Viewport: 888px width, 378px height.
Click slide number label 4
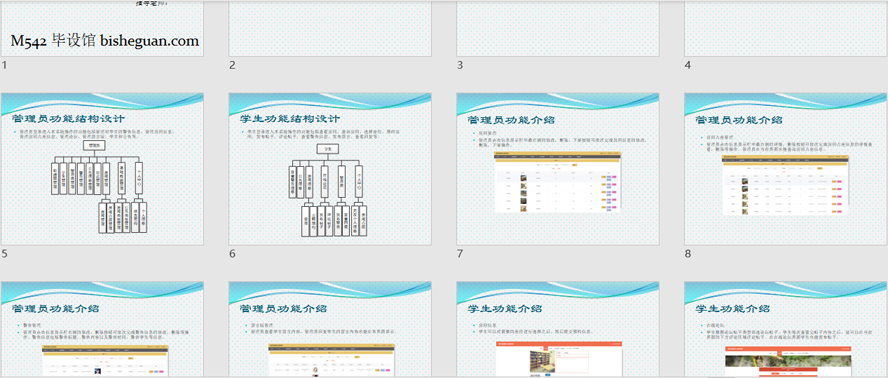point(688,65)
